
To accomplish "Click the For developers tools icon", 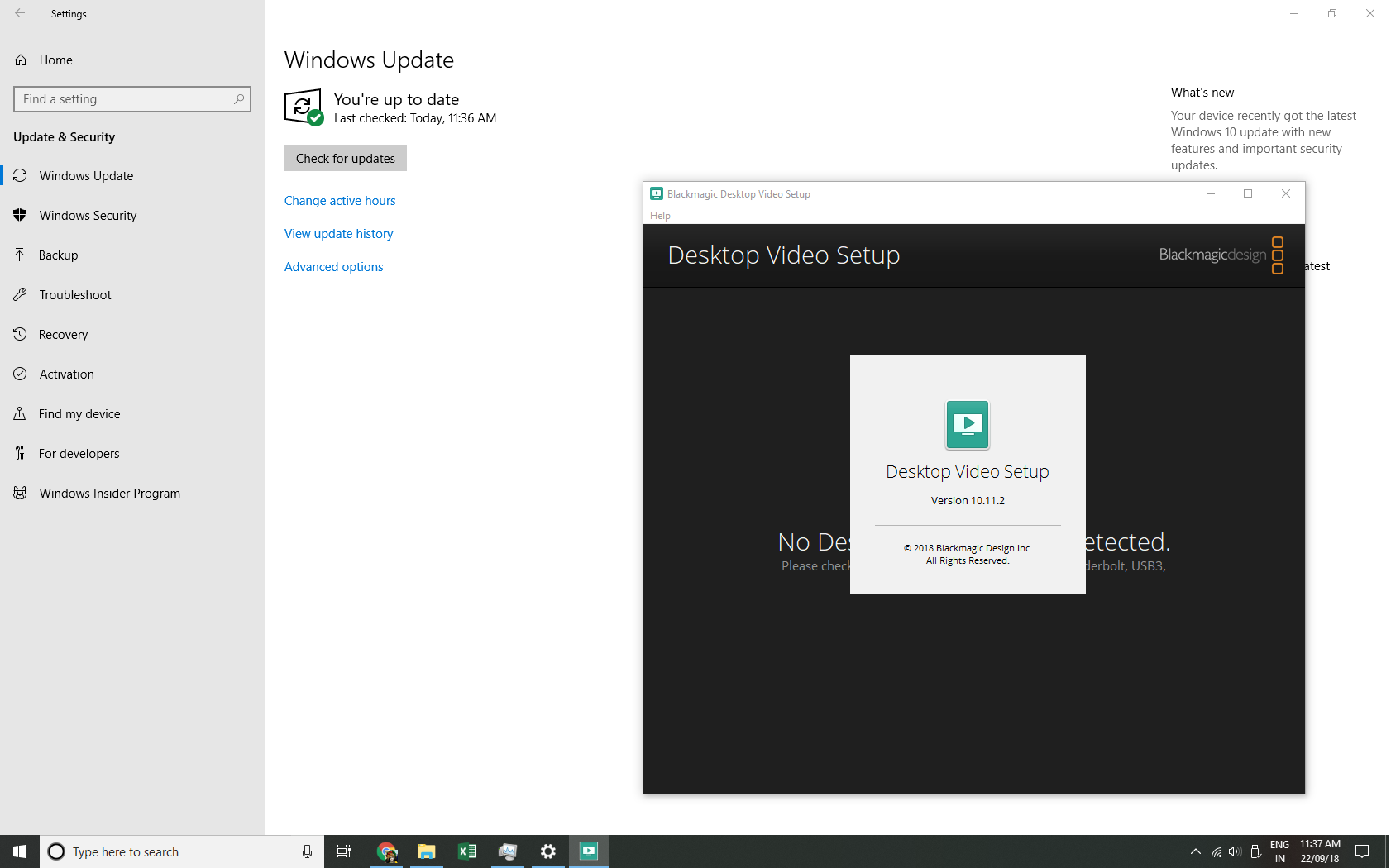I will click(20, 453).
